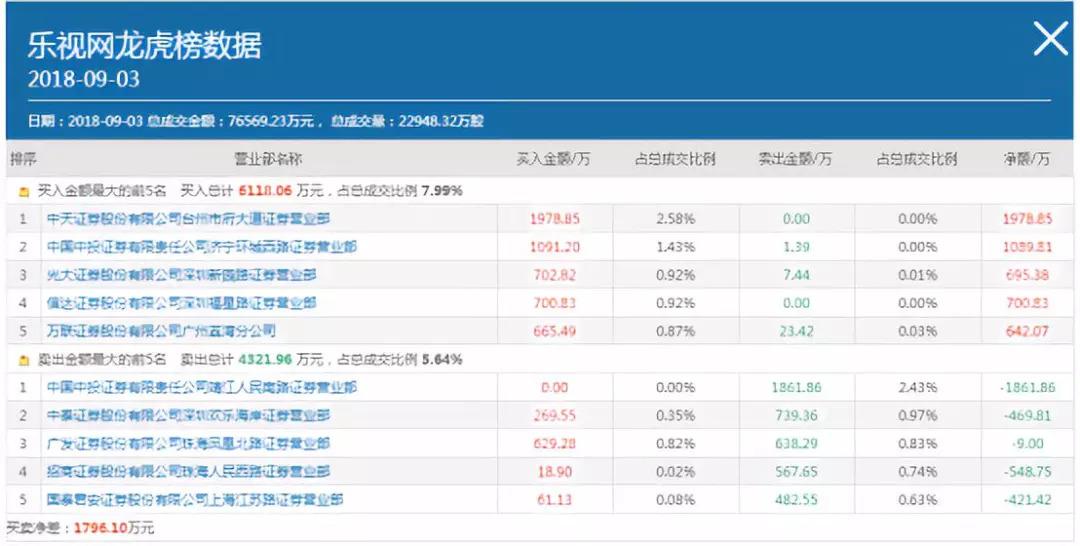
Task: Select the buy amount cell 1978.85
Action: [x=554, y=218]
